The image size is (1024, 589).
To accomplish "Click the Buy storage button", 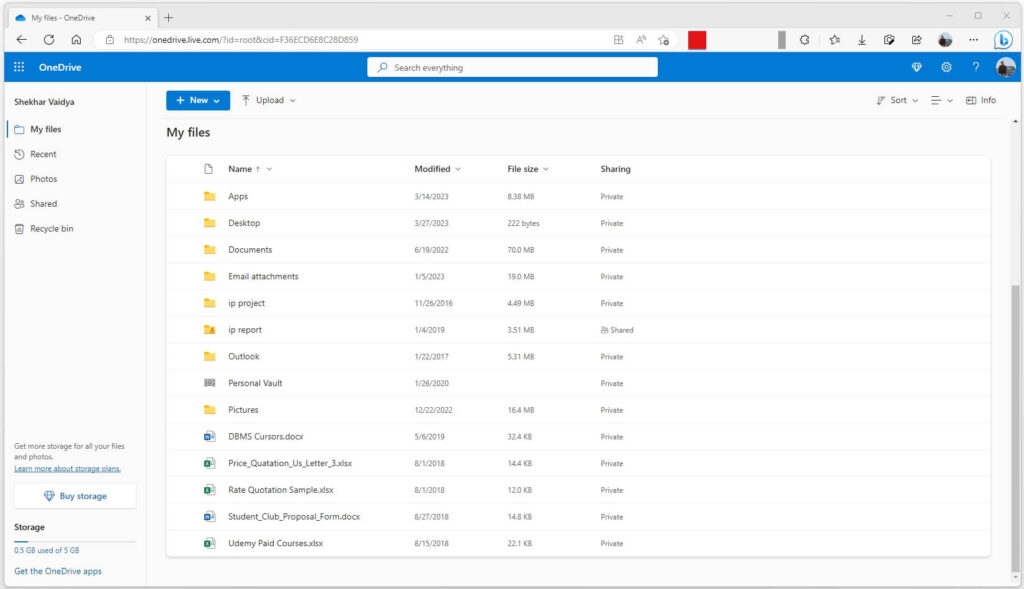I will pyautogui.click(x=75, y=496).
